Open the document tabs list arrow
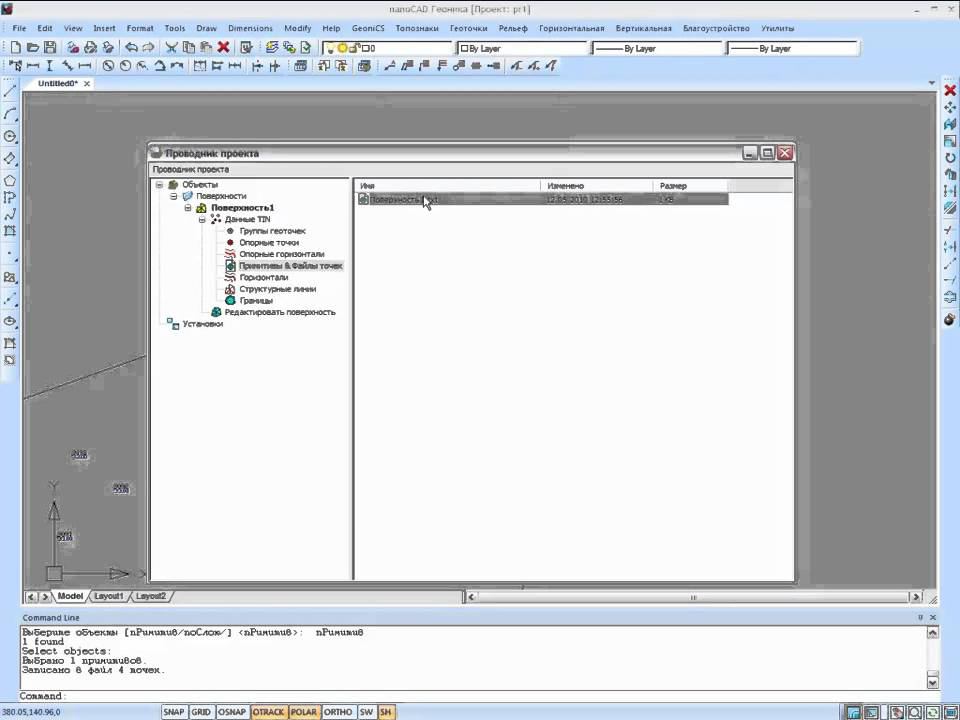This screenshot has width=960, height=720. pos(931,83)
